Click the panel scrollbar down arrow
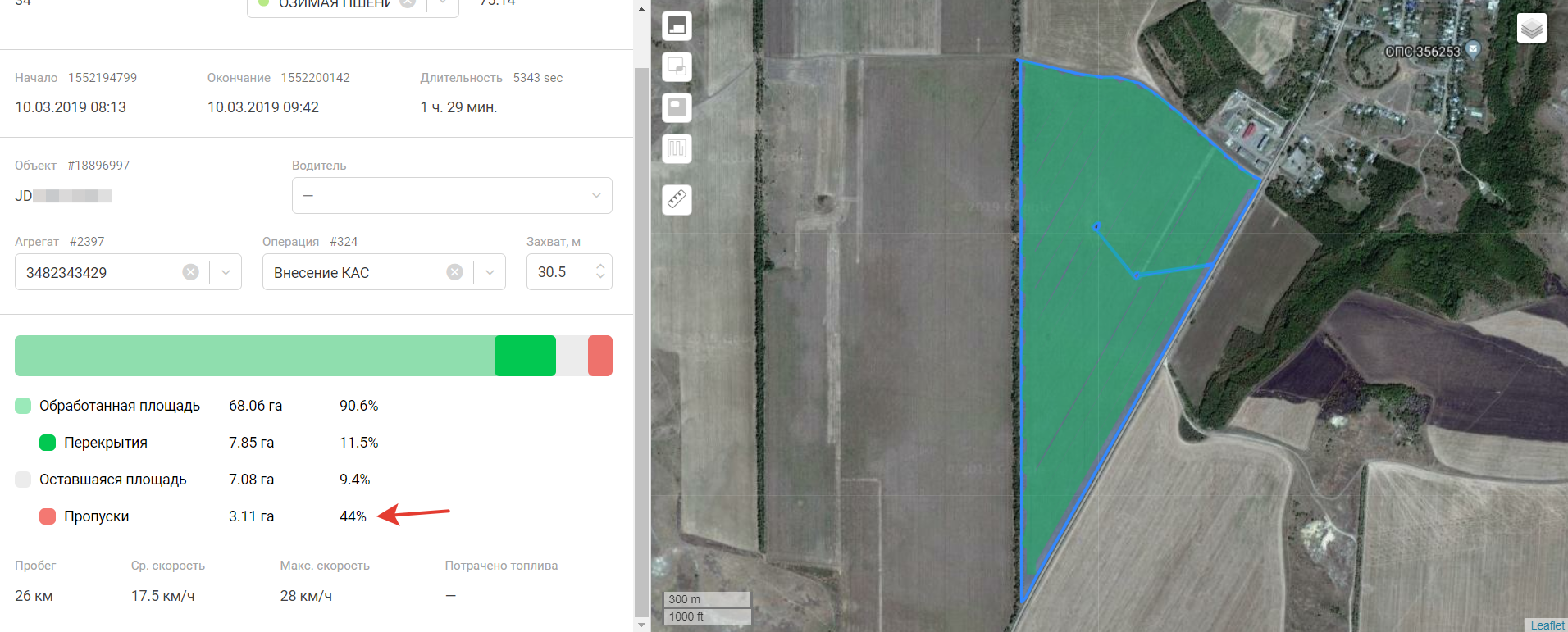This screenshot has height=632, width=1568. 641,625
